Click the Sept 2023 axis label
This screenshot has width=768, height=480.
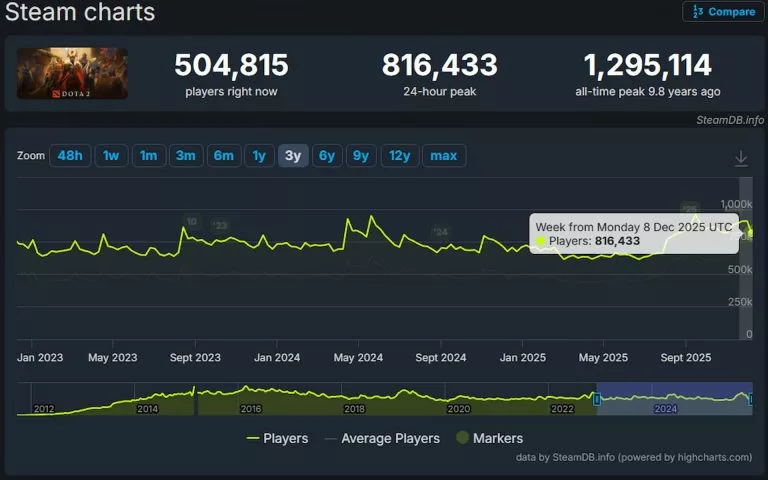point(195,358)
